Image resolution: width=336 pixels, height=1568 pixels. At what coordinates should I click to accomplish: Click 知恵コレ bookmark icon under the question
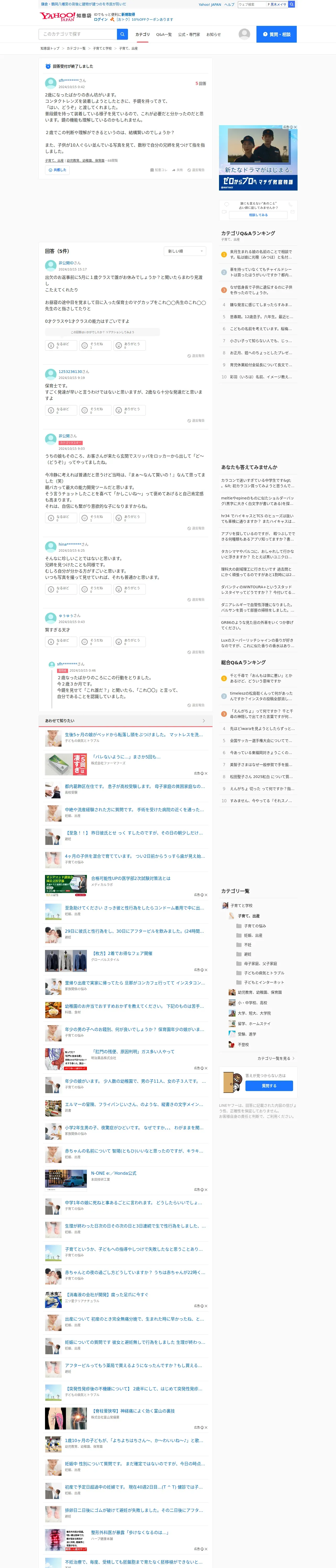point(159,170)
